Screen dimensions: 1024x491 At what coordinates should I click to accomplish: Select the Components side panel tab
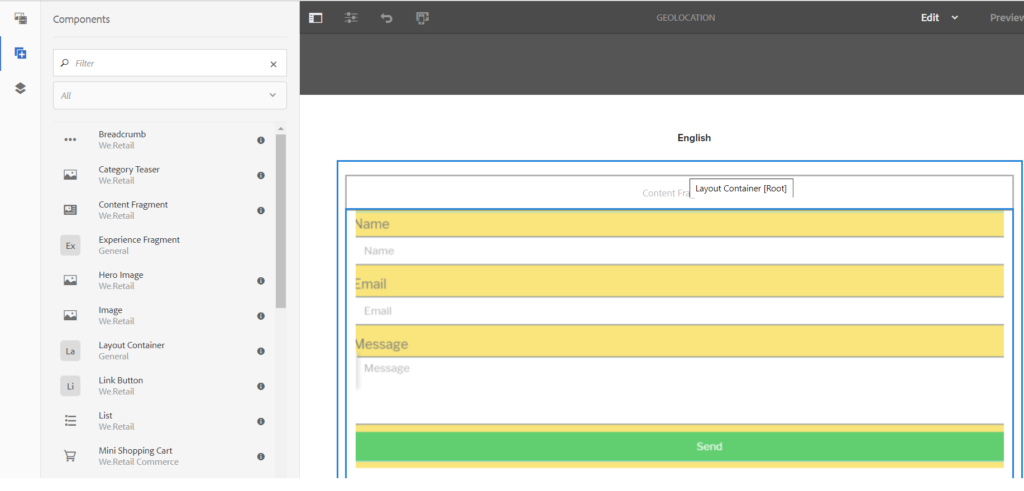tap(20, 53)
